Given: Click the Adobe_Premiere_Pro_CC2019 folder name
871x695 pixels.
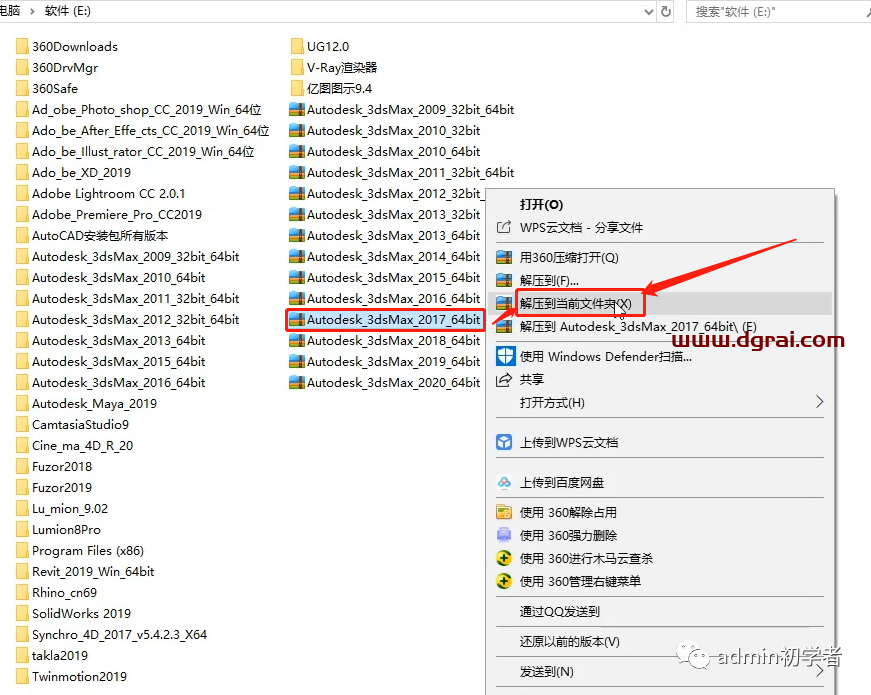Looking at the screenshot, I should [x=117, y=215].
